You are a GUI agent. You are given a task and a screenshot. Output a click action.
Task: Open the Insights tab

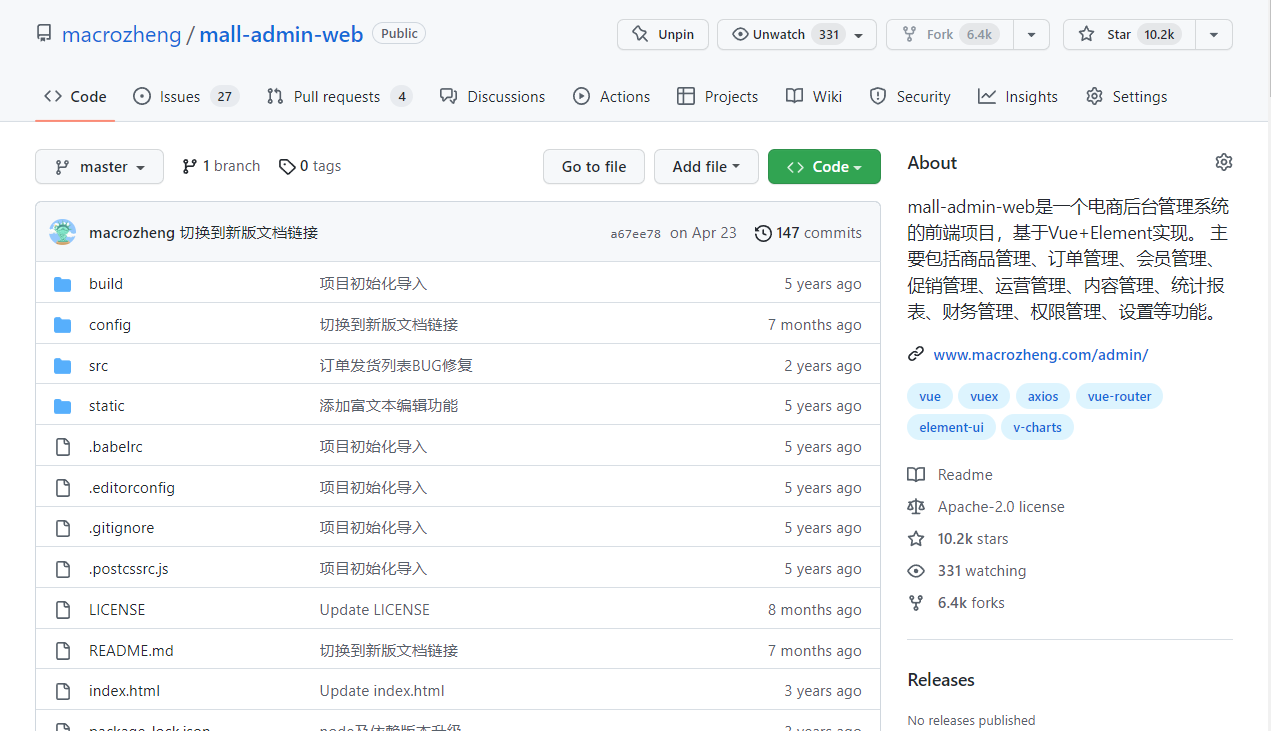[x=1018, y=97]
